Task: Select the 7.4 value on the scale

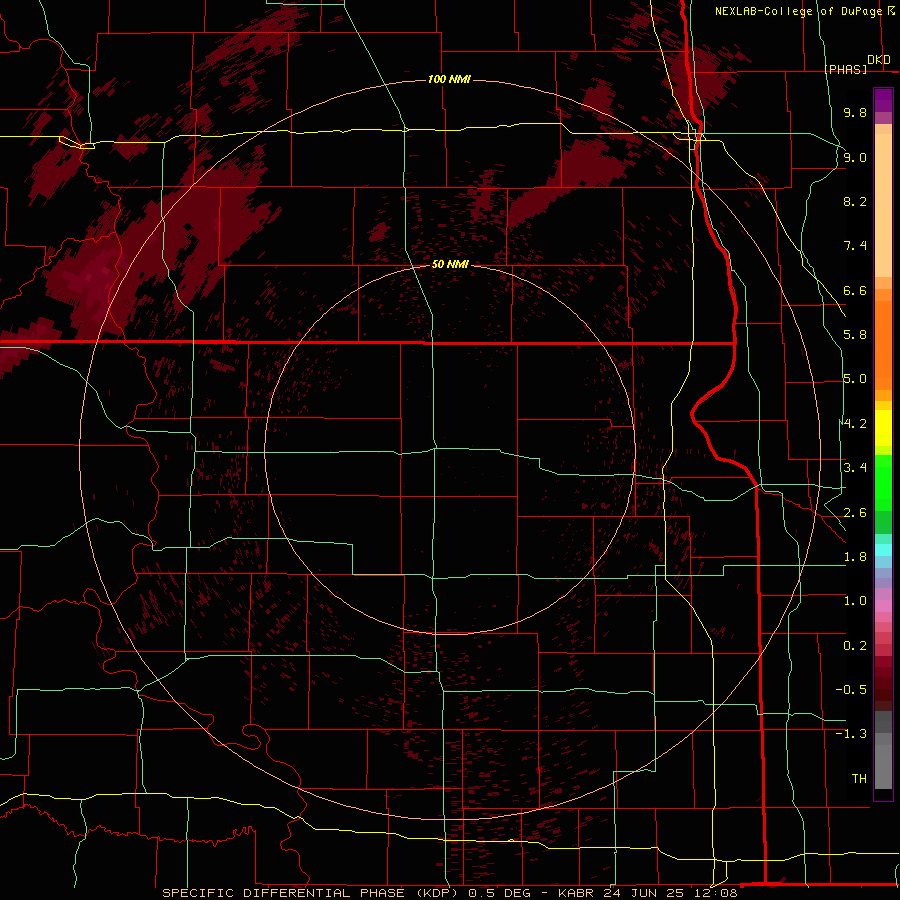Action: (x=855, y=246)
